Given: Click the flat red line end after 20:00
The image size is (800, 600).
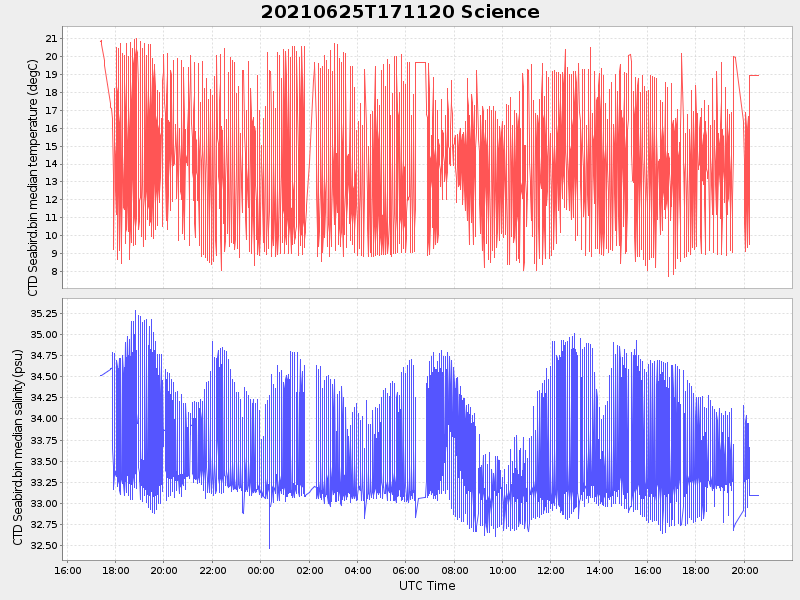Looking at the screenshot, I should point(754,76).
